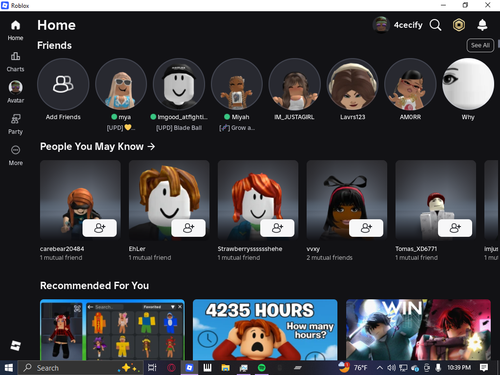Open Tomas_XD6771 profile card image
The image size is (500, 375).
pos(436,200)
